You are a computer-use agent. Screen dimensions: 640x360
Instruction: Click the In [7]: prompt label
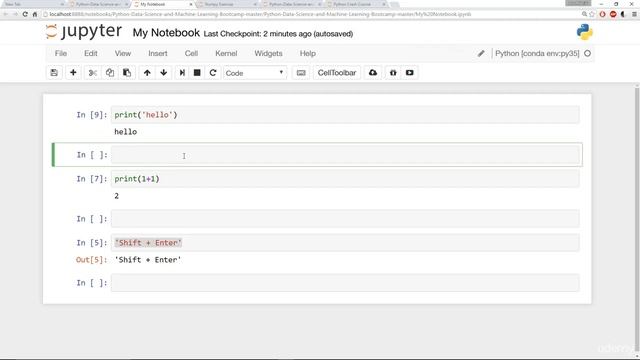[x=91, y=179]
